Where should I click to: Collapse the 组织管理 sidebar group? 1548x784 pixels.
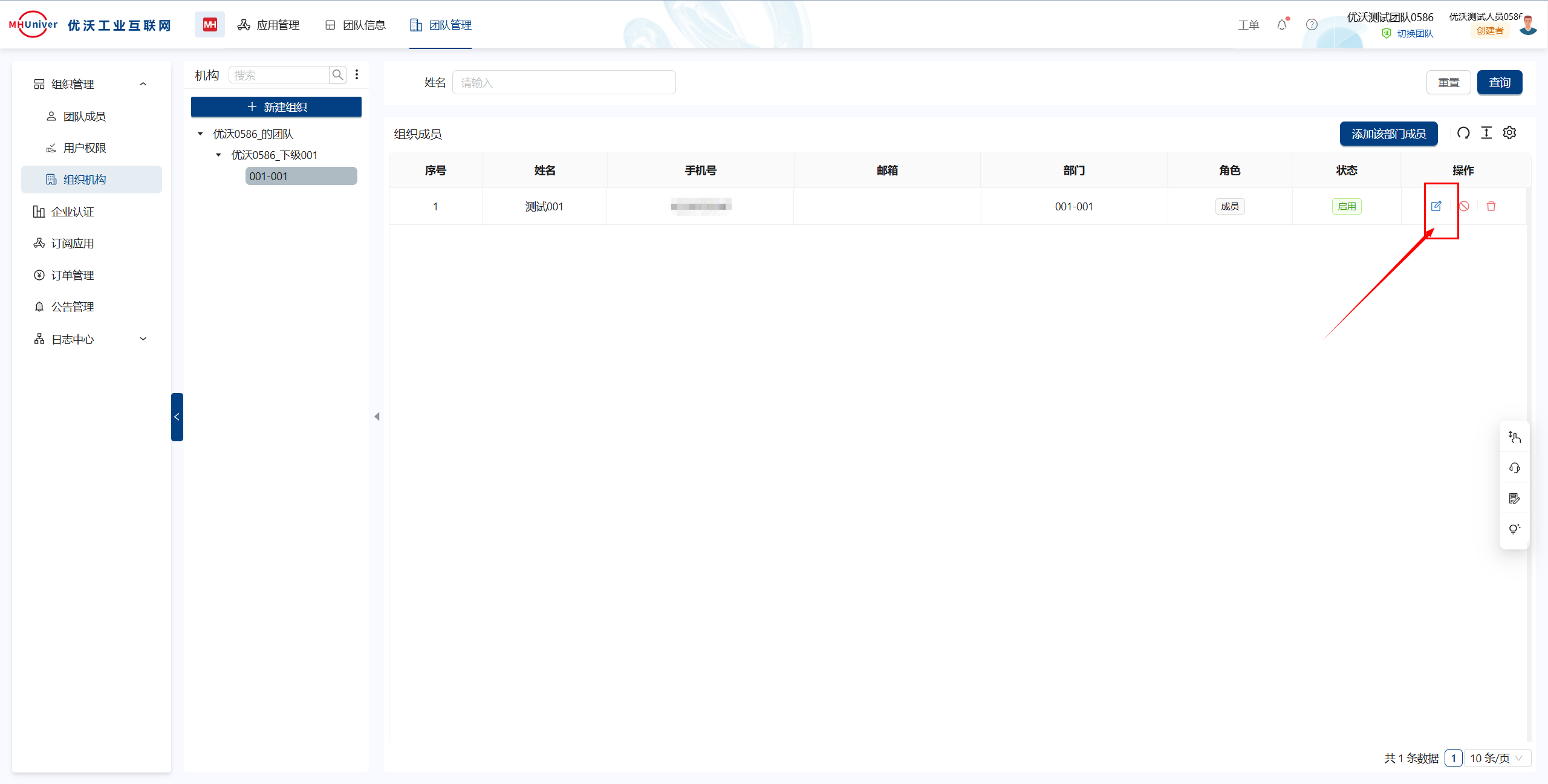143,84
